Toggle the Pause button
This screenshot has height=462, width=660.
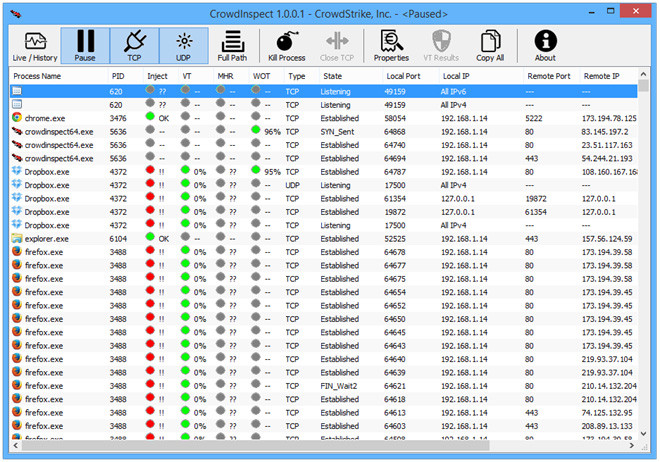pyautogui.click(x=85, y=46)
